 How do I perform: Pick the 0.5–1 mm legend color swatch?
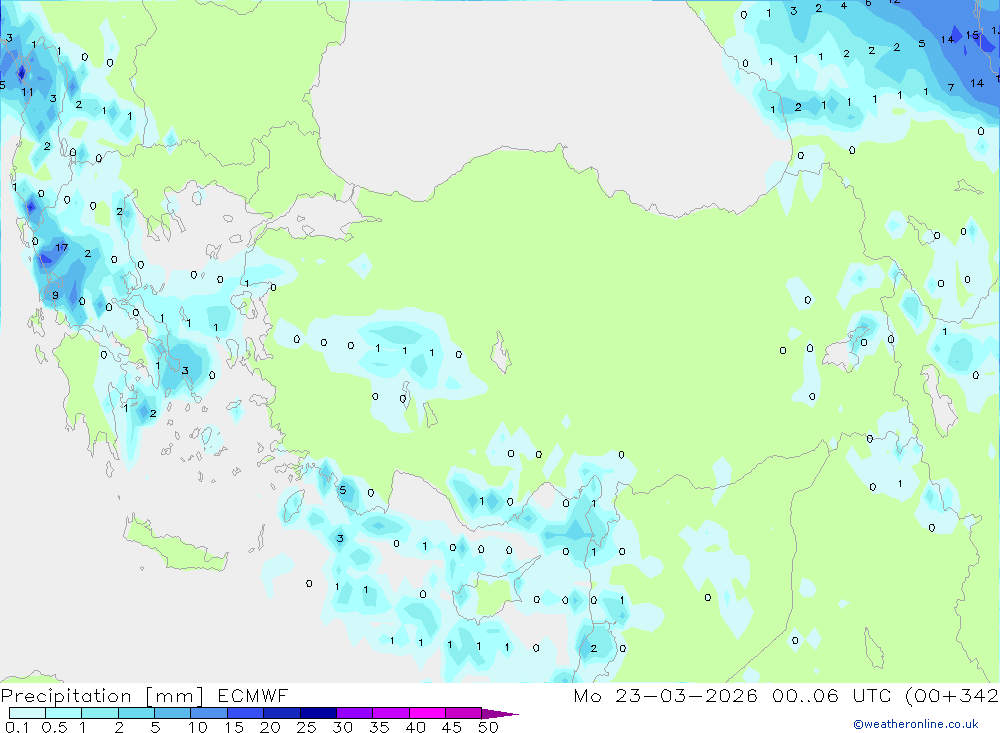pos(63,713)
